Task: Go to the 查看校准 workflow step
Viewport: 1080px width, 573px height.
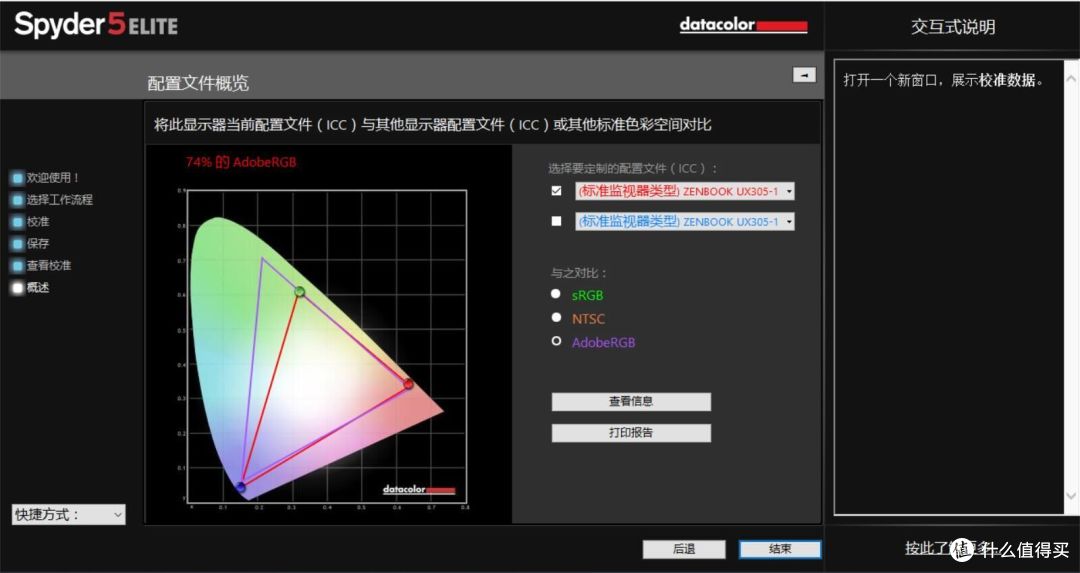Action: (x=48, y=266)
